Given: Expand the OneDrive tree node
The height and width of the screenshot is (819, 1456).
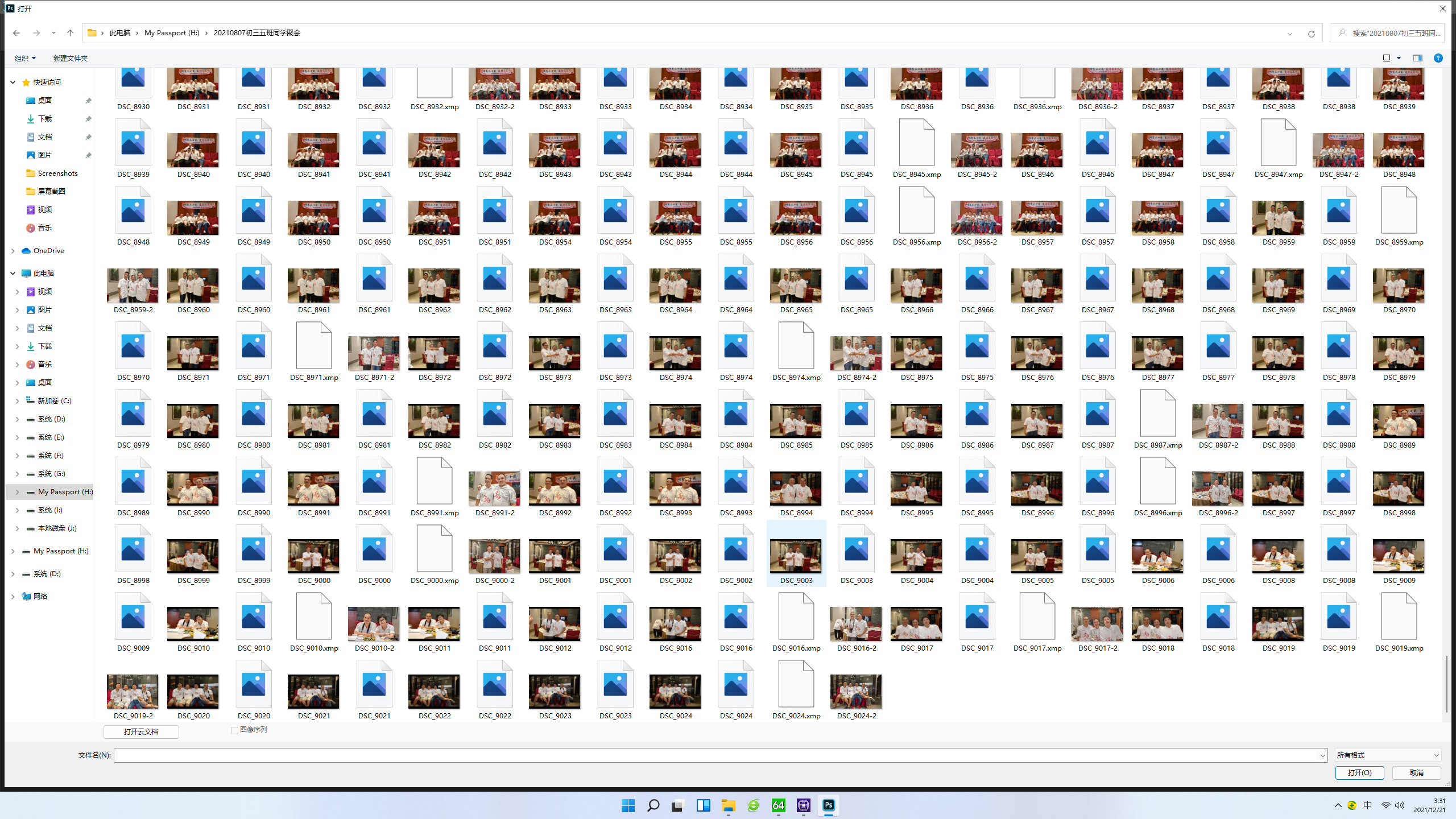Looking at the screenshot, I should point(13,251).
